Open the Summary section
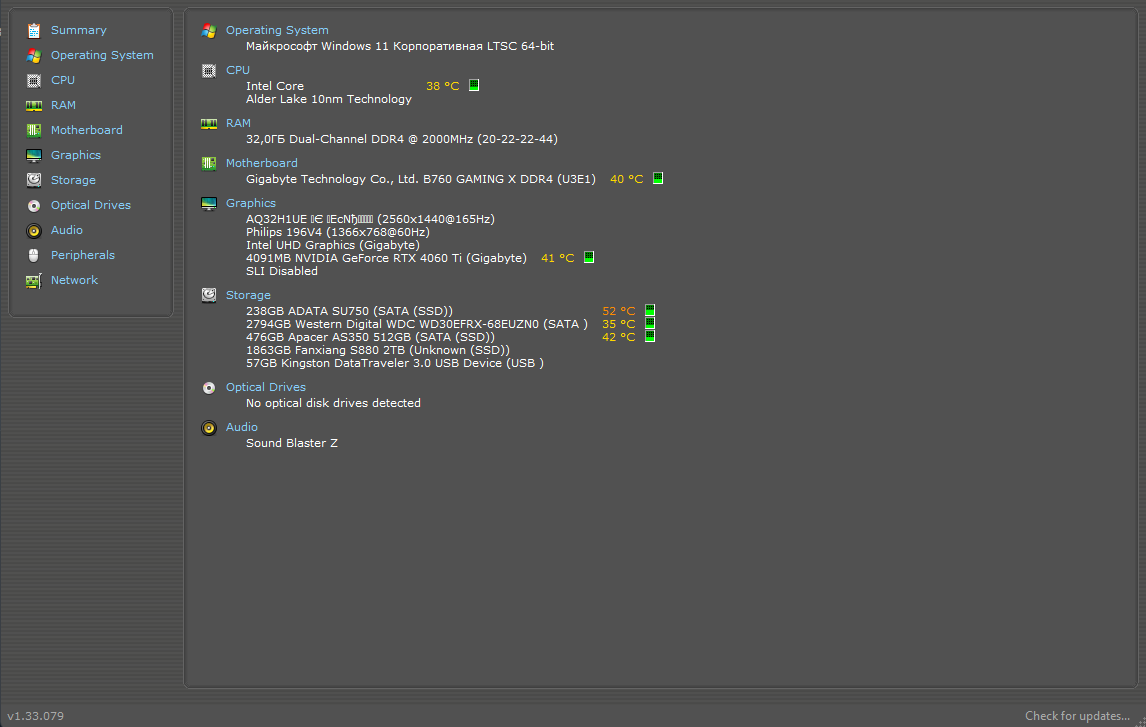 [x=78, y=30]
